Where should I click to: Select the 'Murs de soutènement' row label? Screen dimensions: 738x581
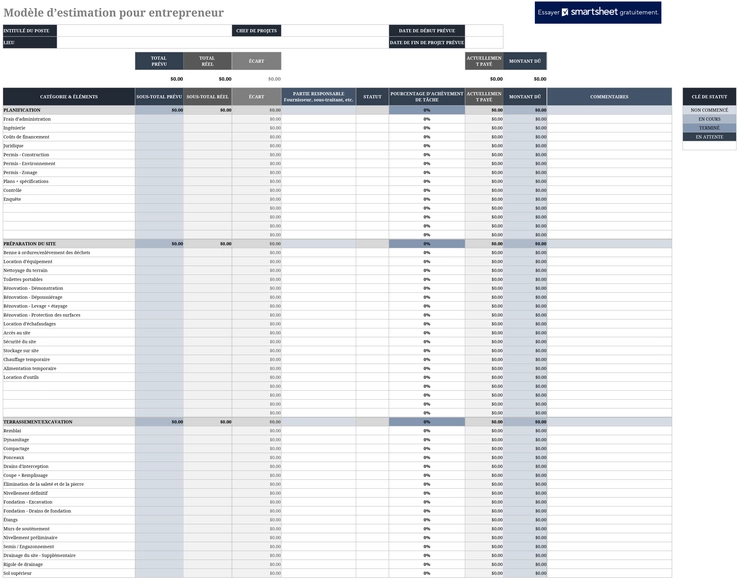coord(26,529)
